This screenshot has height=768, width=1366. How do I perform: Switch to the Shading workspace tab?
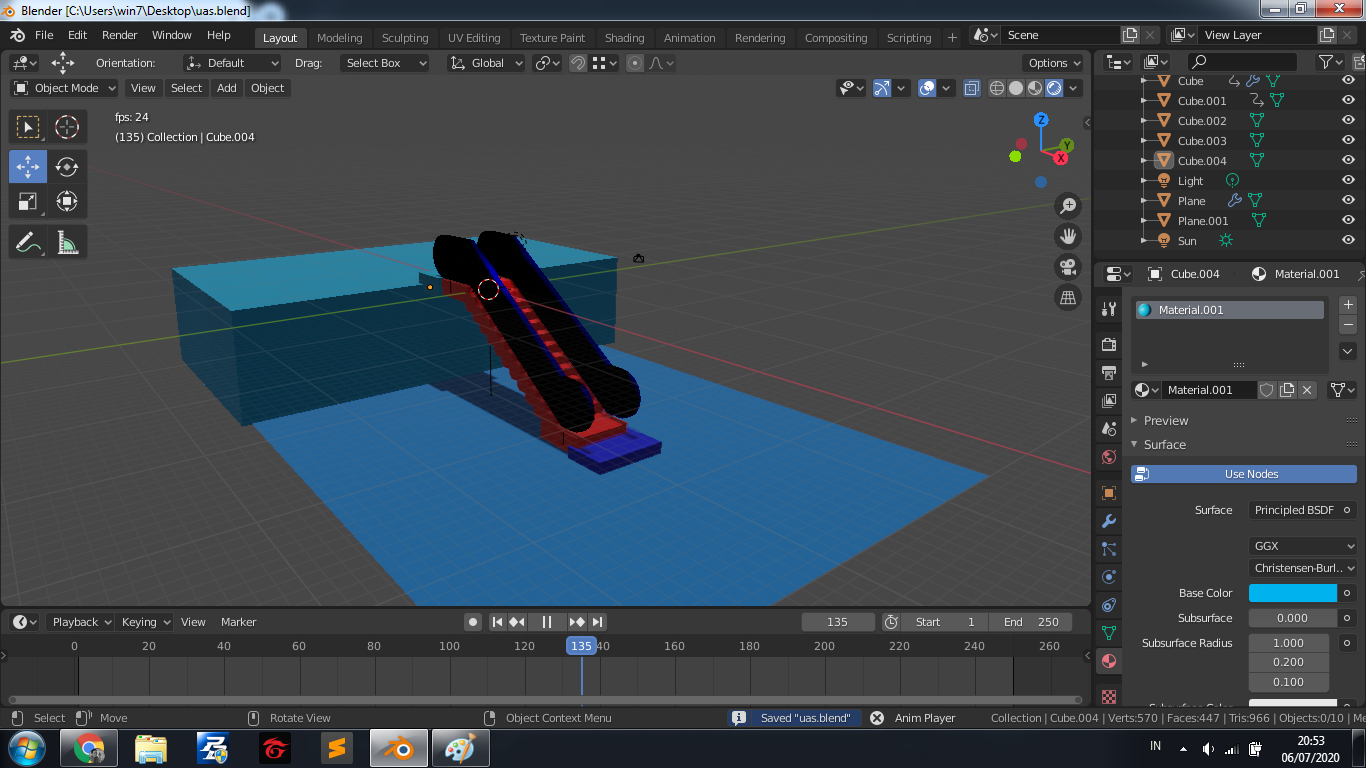(625, 37)
